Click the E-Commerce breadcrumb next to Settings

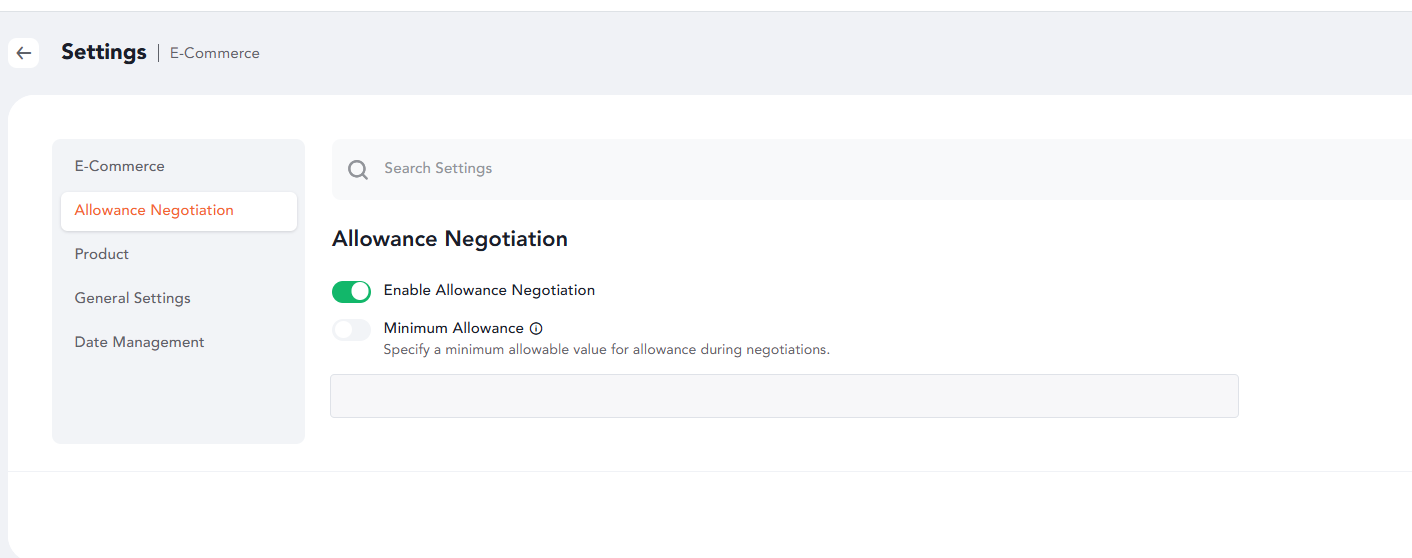215,53
